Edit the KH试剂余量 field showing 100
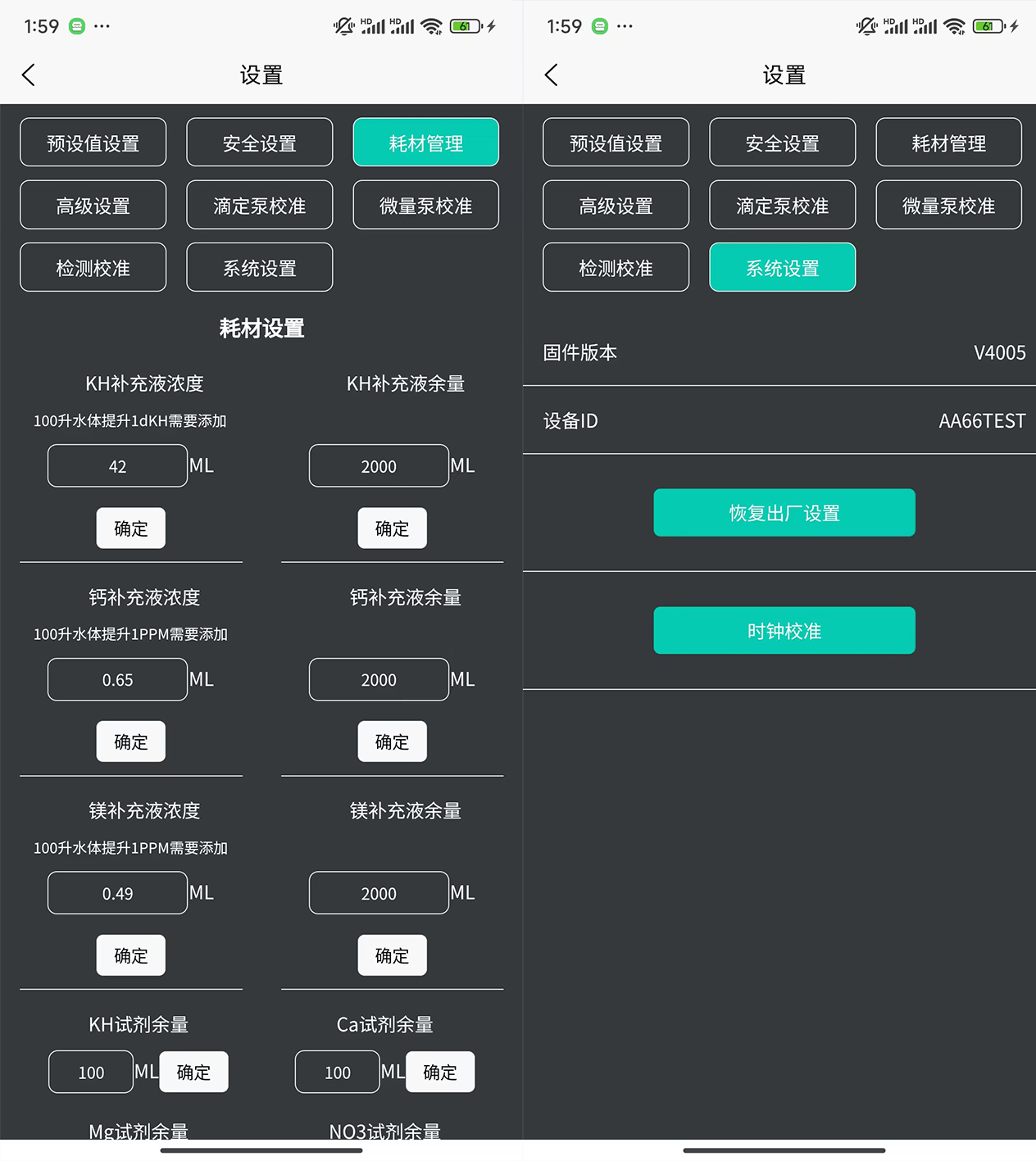1036x1161 pixels. (x=91, y=1072)
